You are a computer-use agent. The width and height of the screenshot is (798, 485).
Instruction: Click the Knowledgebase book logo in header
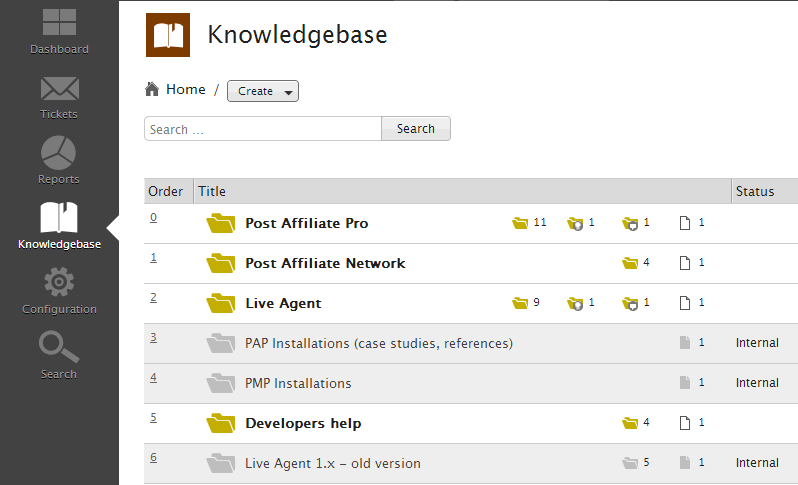click(x=167, y=35)
